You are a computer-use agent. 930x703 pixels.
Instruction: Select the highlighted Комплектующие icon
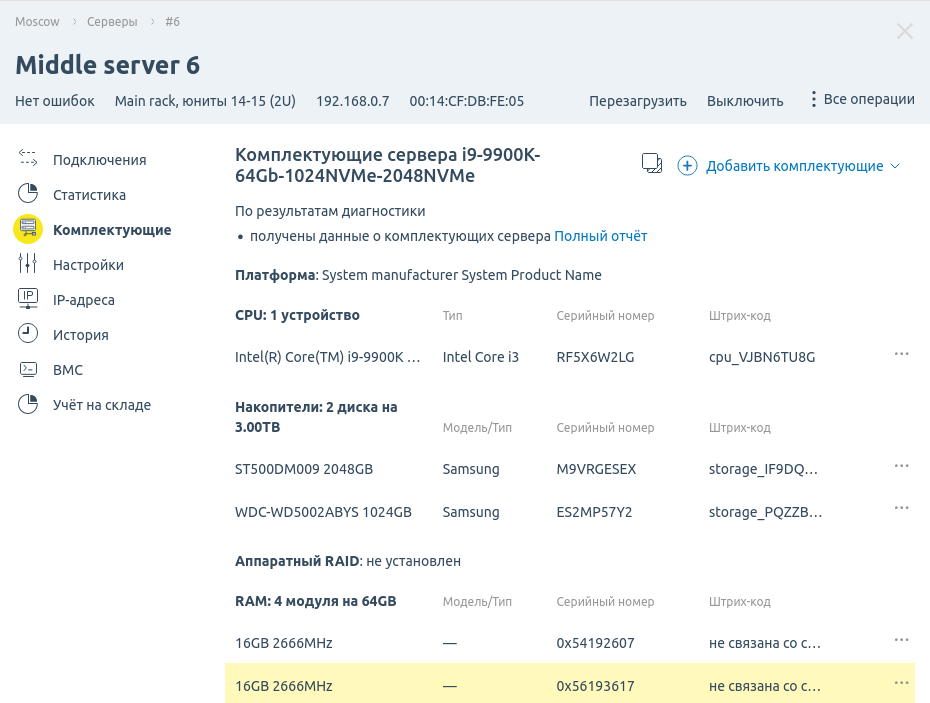(x=28, y=229)
